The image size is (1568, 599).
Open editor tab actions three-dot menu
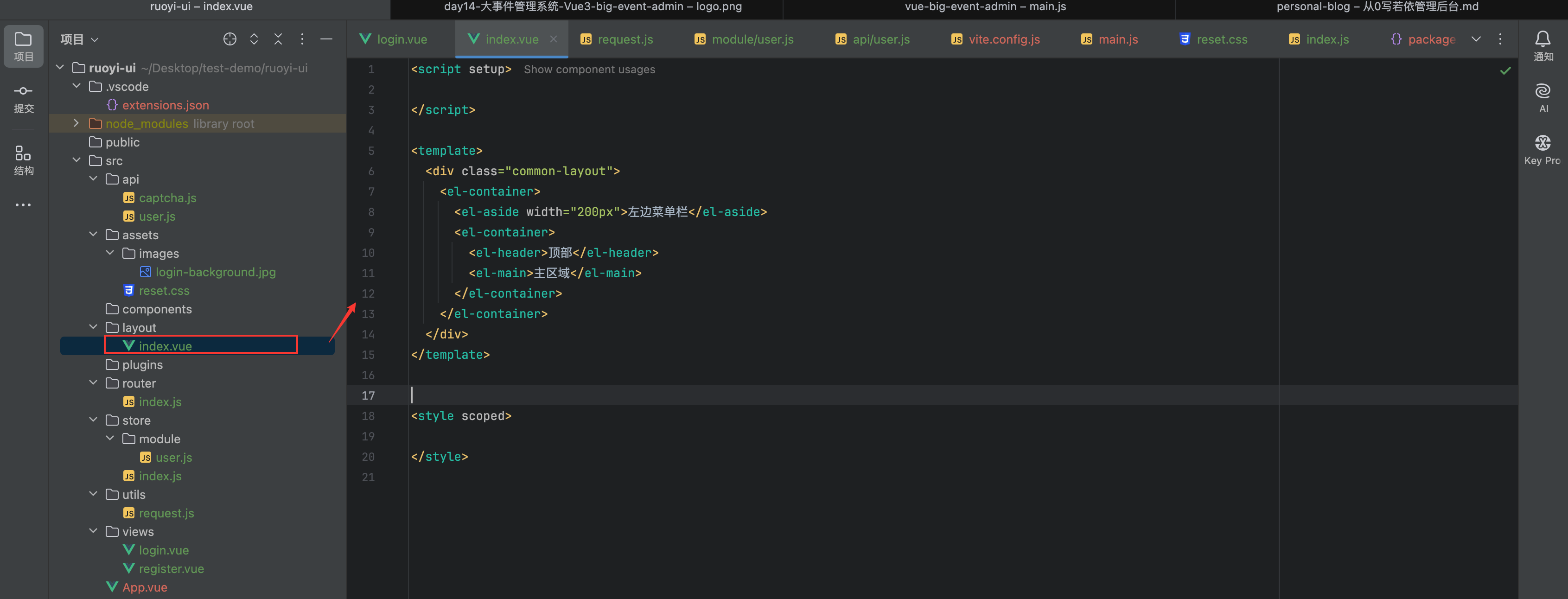click(1500, 39)
